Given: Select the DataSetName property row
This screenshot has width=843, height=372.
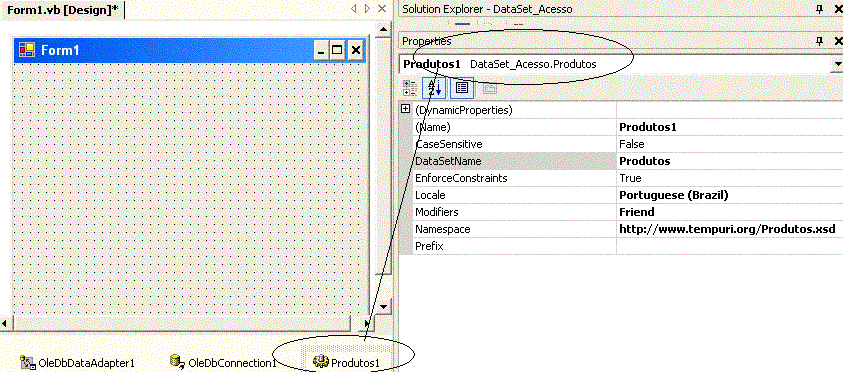Looking at the screenshot, I should [x=621, y=161].
